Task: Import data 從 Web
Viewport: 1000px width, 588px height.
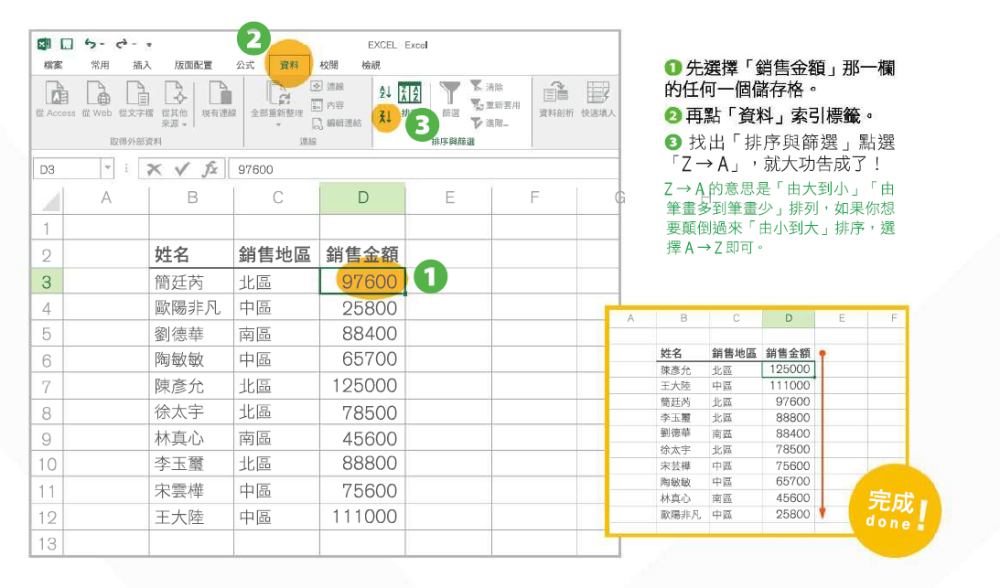Action: 97,99
